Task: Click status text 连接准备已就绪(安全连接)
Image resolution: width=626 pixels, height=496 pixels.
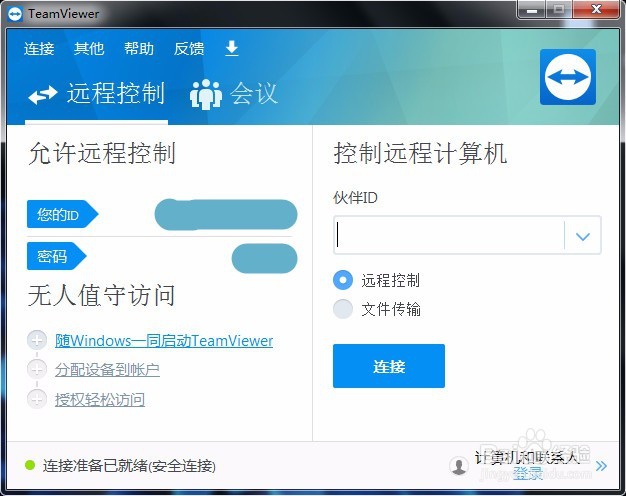Action: coord(129,466)
